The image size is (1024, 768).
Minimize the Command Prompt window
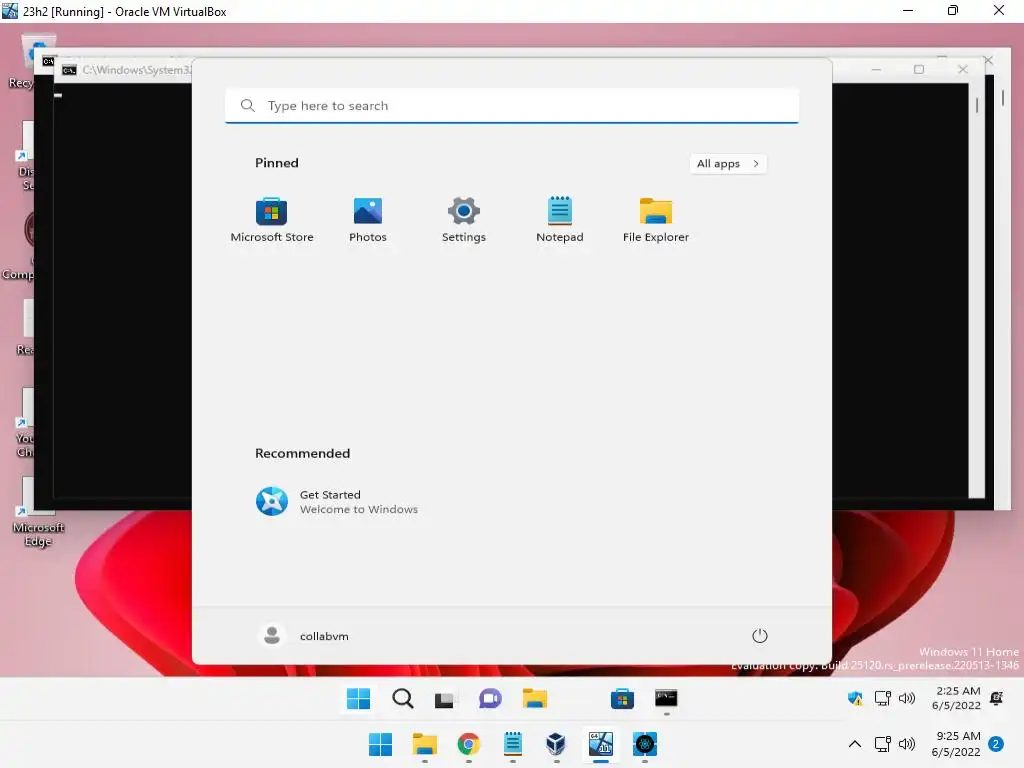point(876,69)
